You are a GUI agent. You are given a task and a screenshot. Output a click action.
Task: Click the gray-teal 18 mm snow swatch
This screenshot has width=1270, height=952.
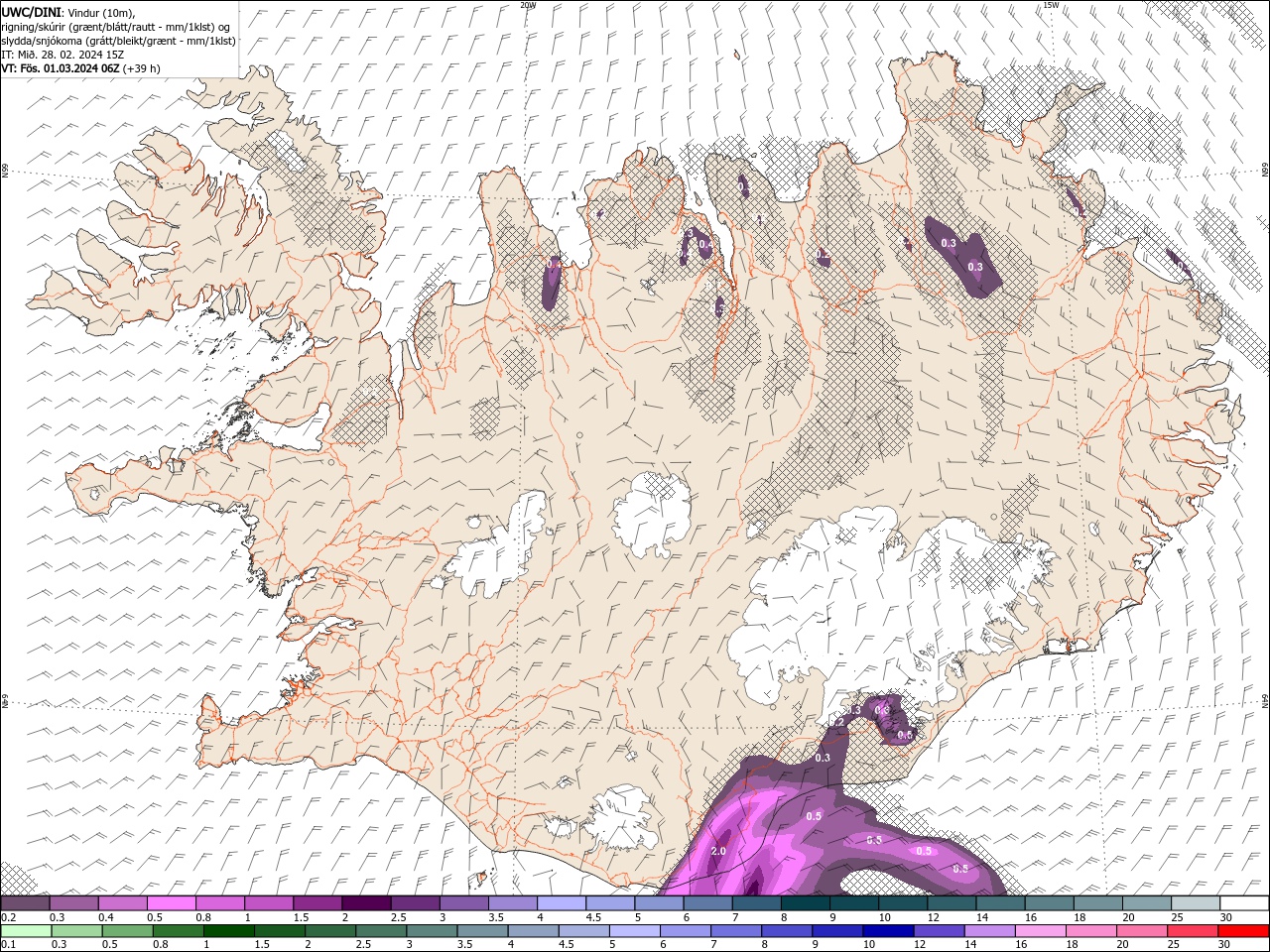[1098, 903]
